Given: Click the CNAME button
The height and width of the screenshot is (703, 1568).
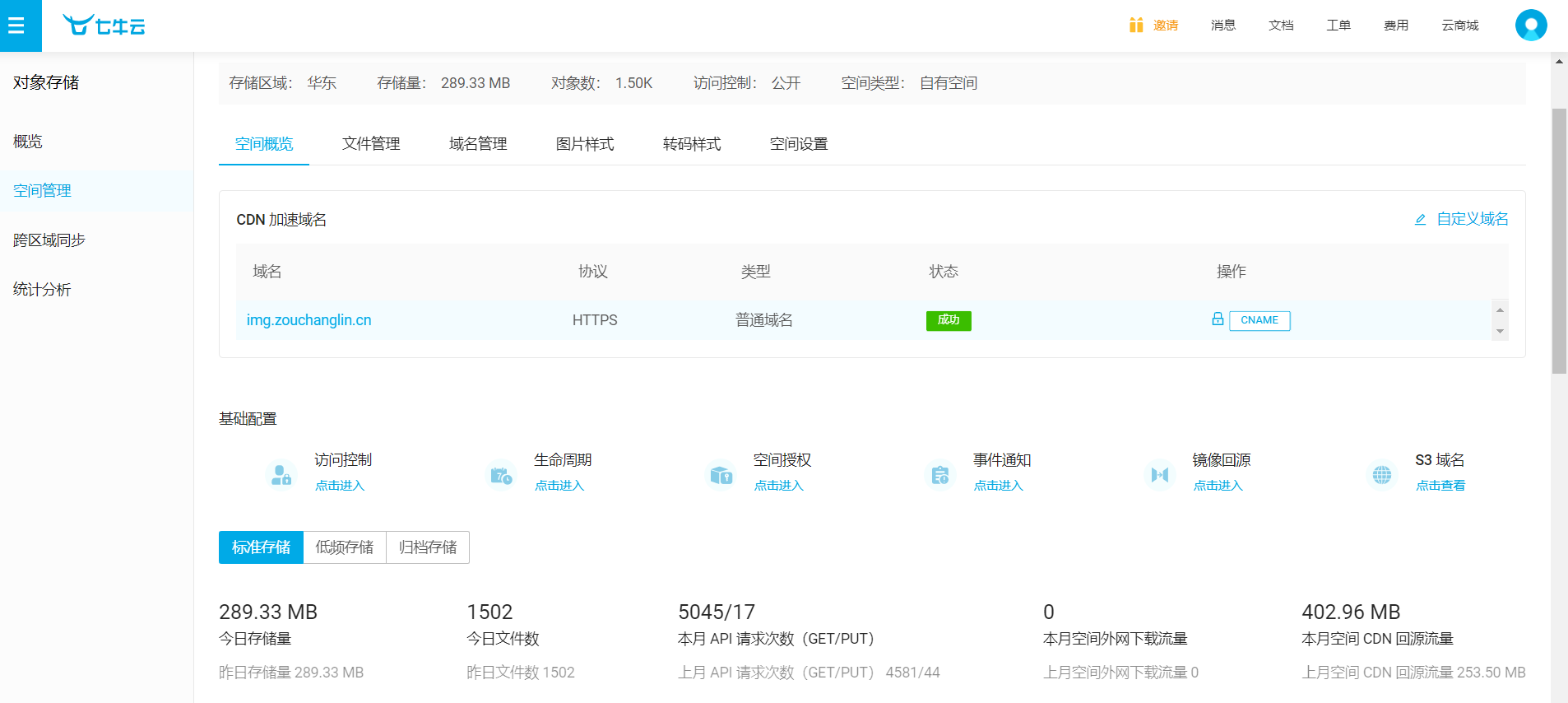Looking at the screenshot, I should [x=1260, y=320].
